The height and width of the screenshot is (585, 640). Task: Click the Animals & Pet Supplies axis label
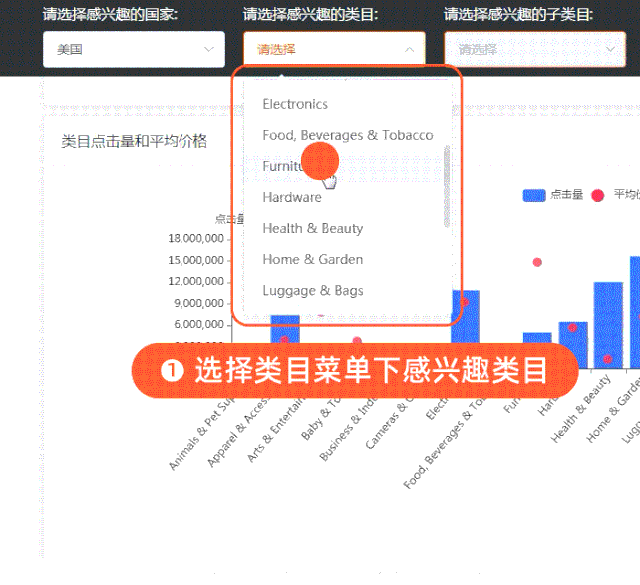point(203,433)
